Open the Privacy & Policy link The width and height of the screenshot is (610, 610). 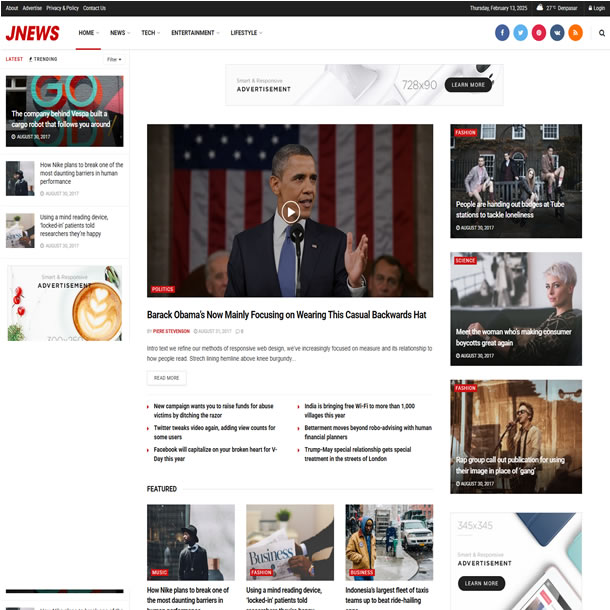[x=62, y=8]
